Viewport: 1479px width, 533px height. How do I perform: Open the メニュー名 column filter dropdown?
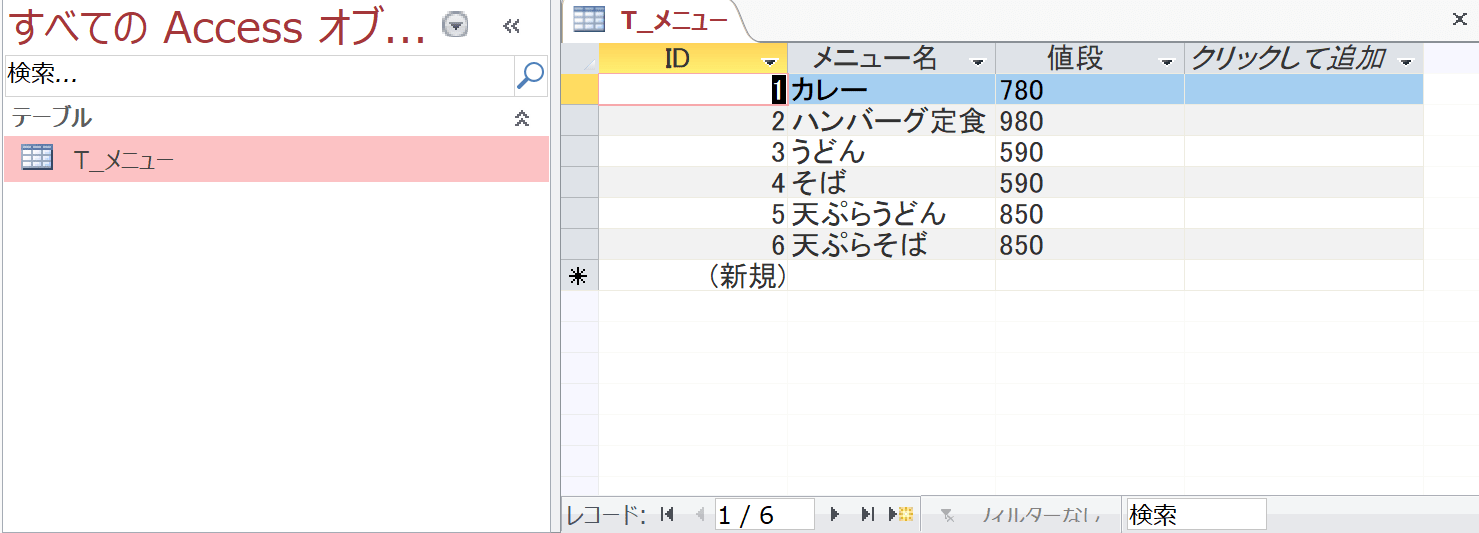[978, 62]
